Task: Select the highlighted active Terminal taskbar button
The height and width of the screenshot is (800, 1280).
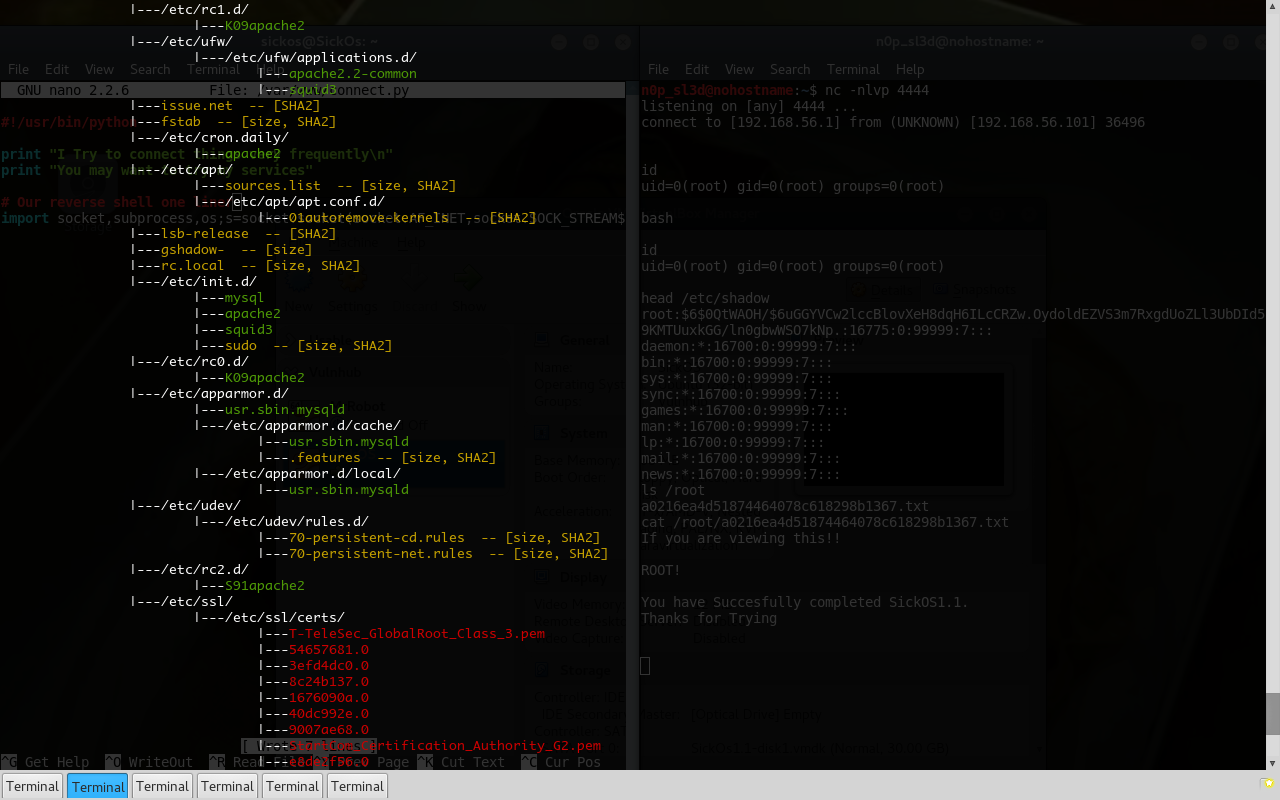Action: point(98,786)
